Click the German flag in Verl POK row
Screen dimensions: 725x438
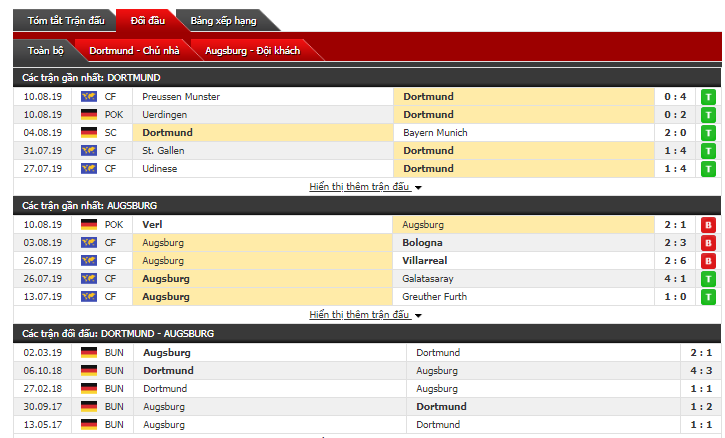pyautogui.click(x=89, y=225)
